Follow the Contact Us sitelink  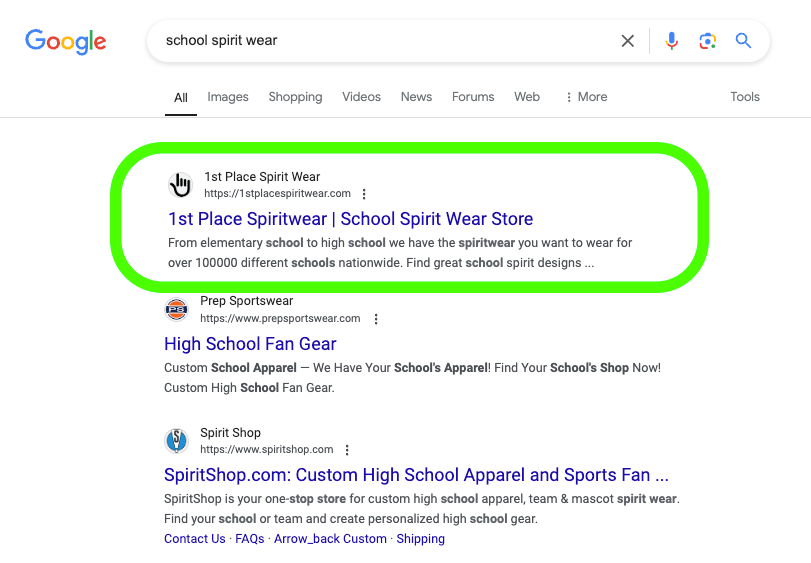coord(195,539)
